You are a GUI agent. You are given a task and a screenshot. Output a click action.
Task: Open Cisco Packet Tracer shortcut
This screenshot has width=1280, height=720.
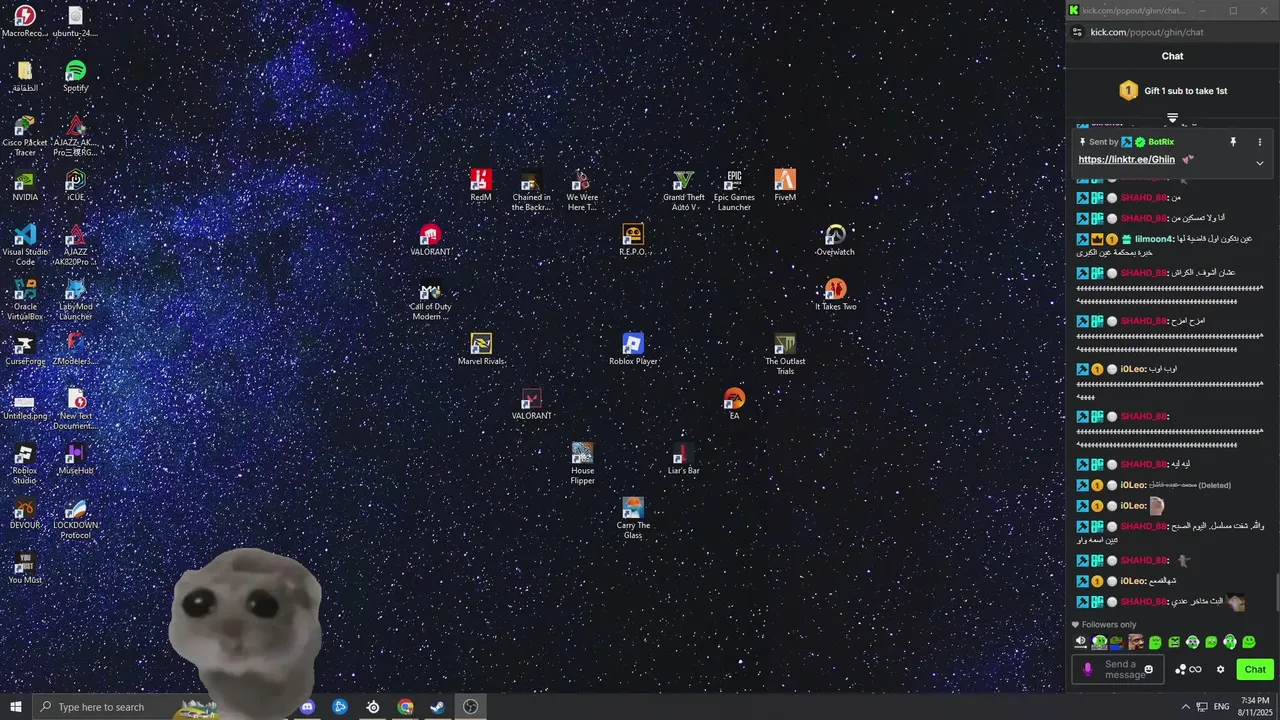pos(25,135)
